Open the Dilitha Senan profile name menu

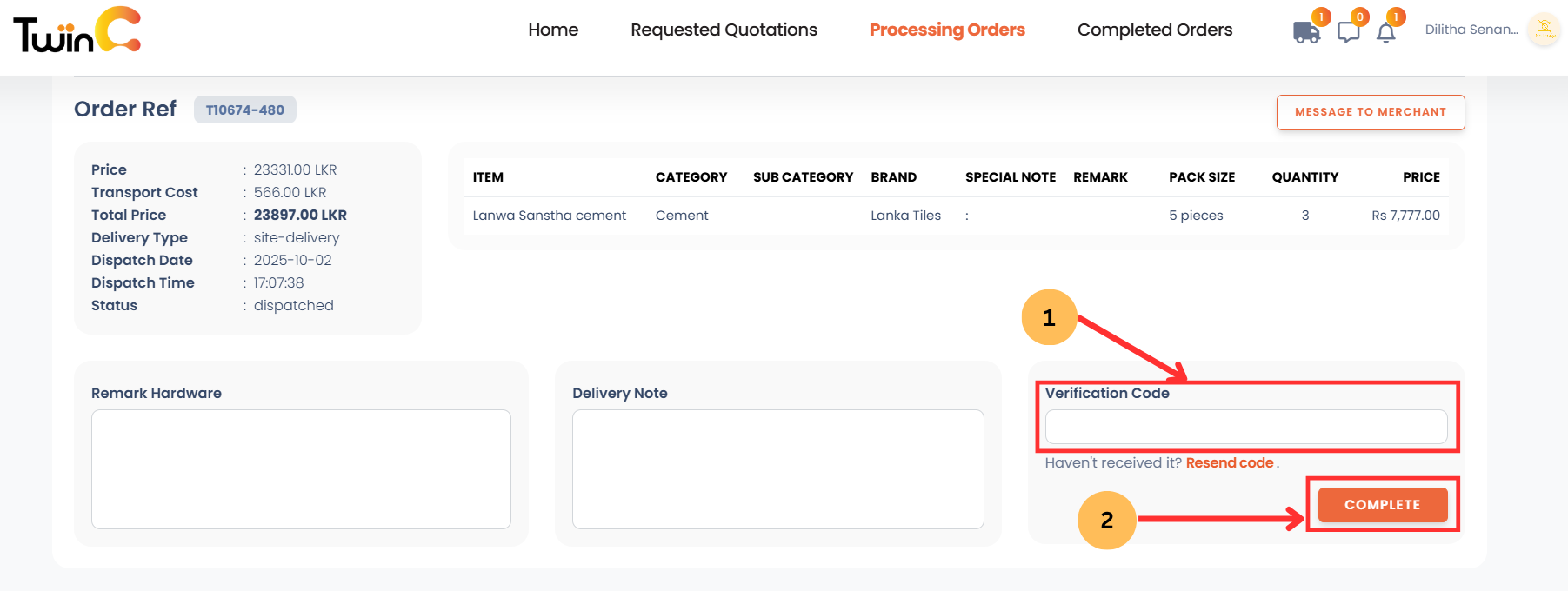tap(1473, 29)
